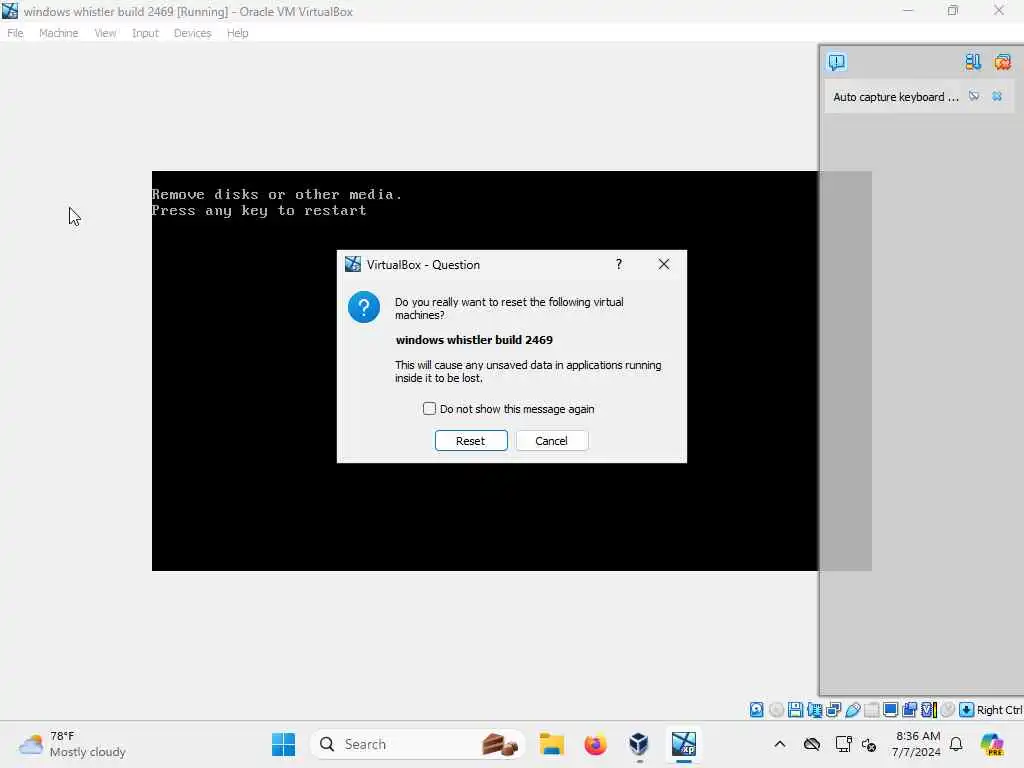
Task: Click the delete all notifications icon
Action: click(x=1002, y=62)
